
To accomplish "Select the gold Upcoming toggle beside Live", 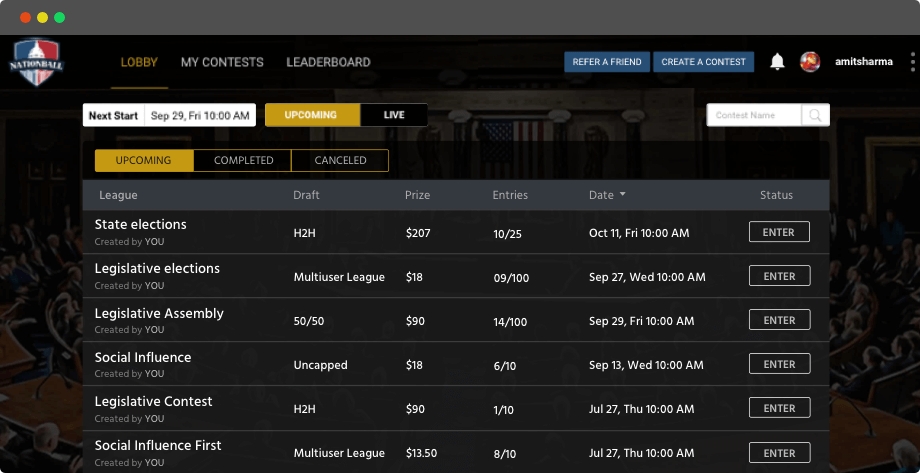I will coord(313,115).
